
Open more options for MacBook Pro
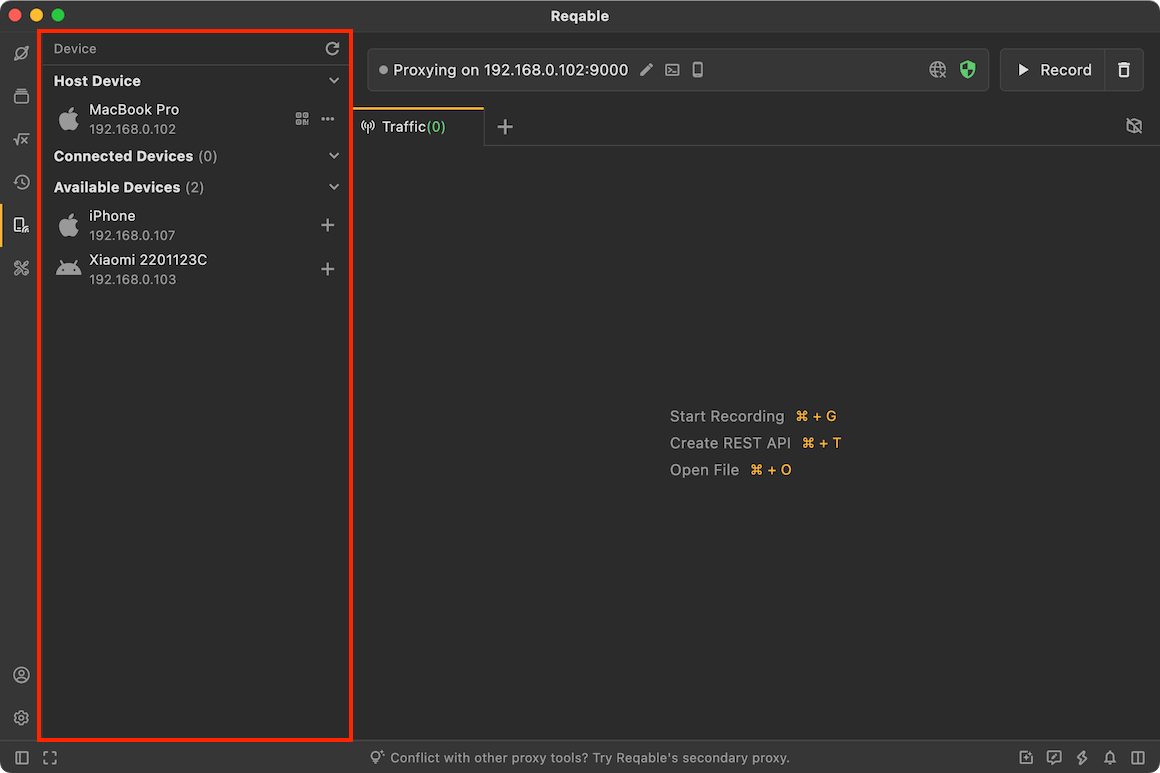328,118
